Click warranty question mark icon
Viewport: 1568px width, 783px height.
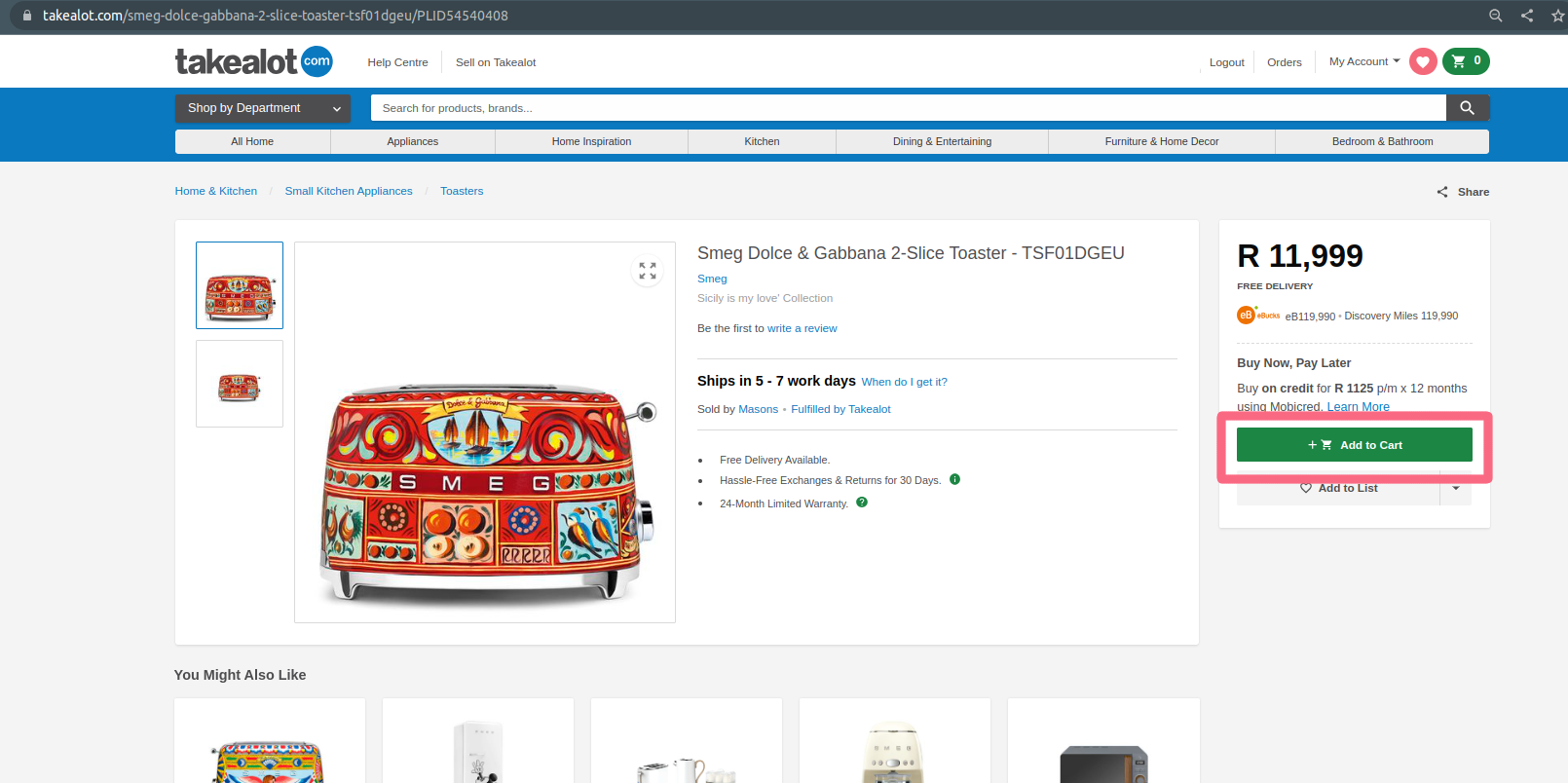coord(862,503)
